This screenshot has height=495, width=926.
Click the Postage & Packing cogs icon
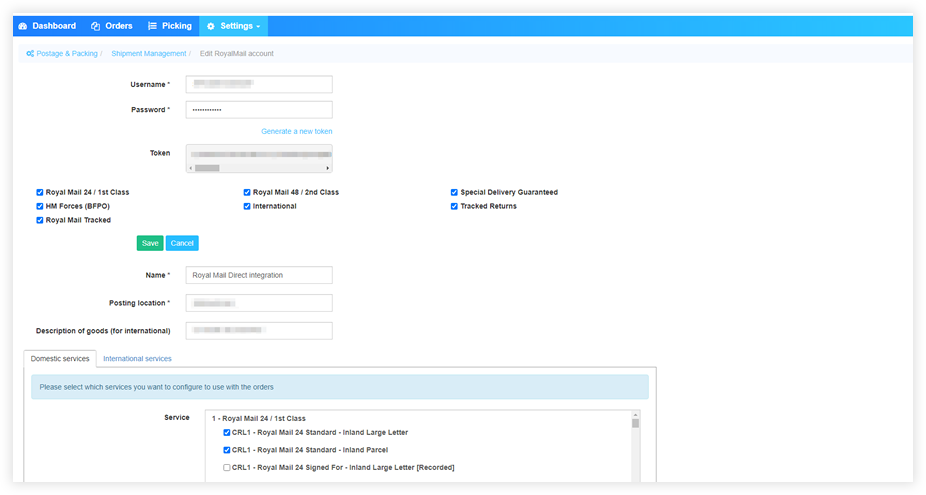pos(30,54)
